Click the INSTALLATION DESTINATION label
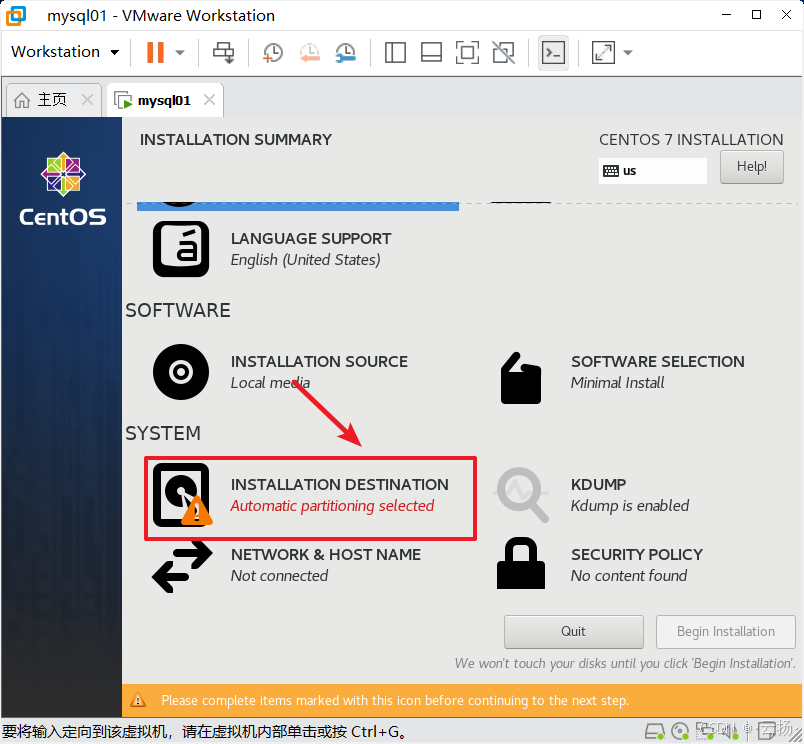The width and height of the screenshot is (804, 744). tap(339, 485)
